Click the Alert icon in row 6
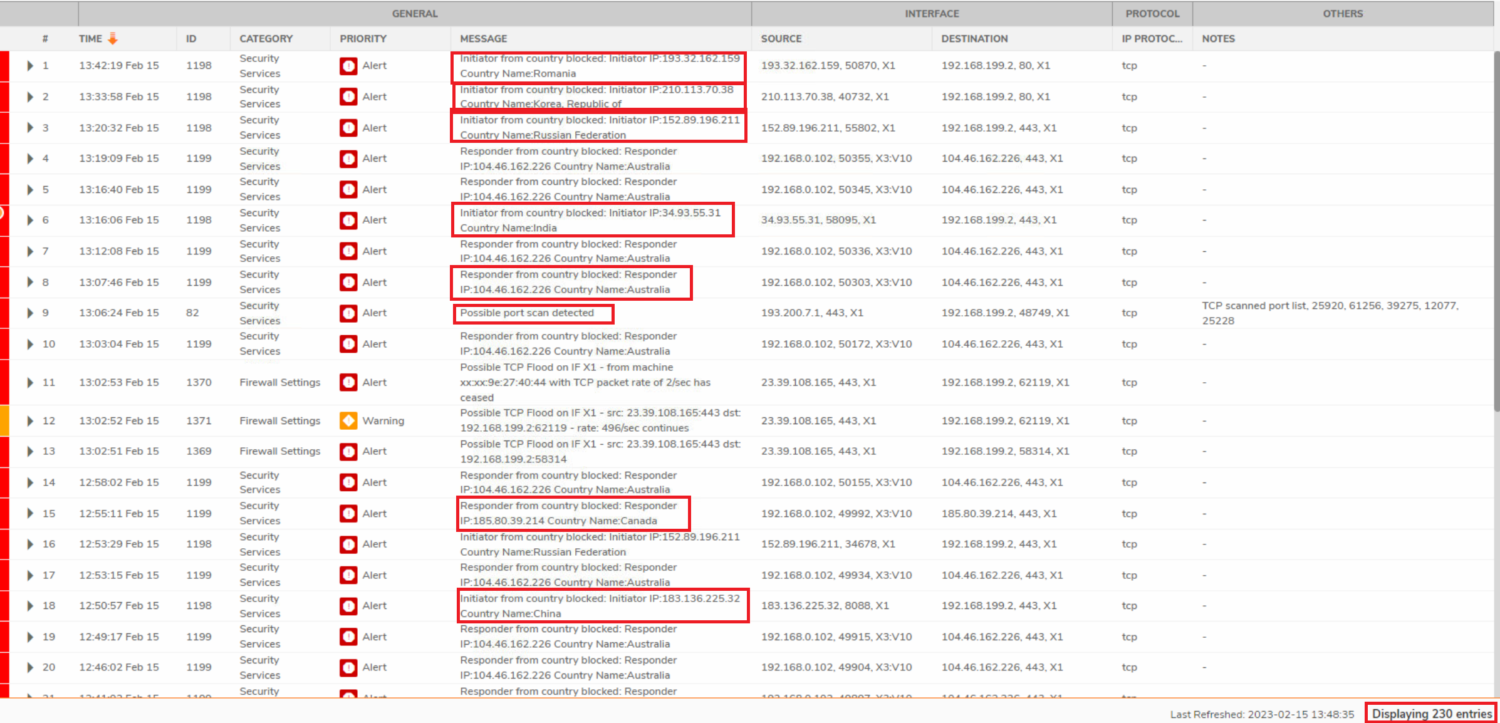This screenshot has height=723, width=1500. pos(348,220)
